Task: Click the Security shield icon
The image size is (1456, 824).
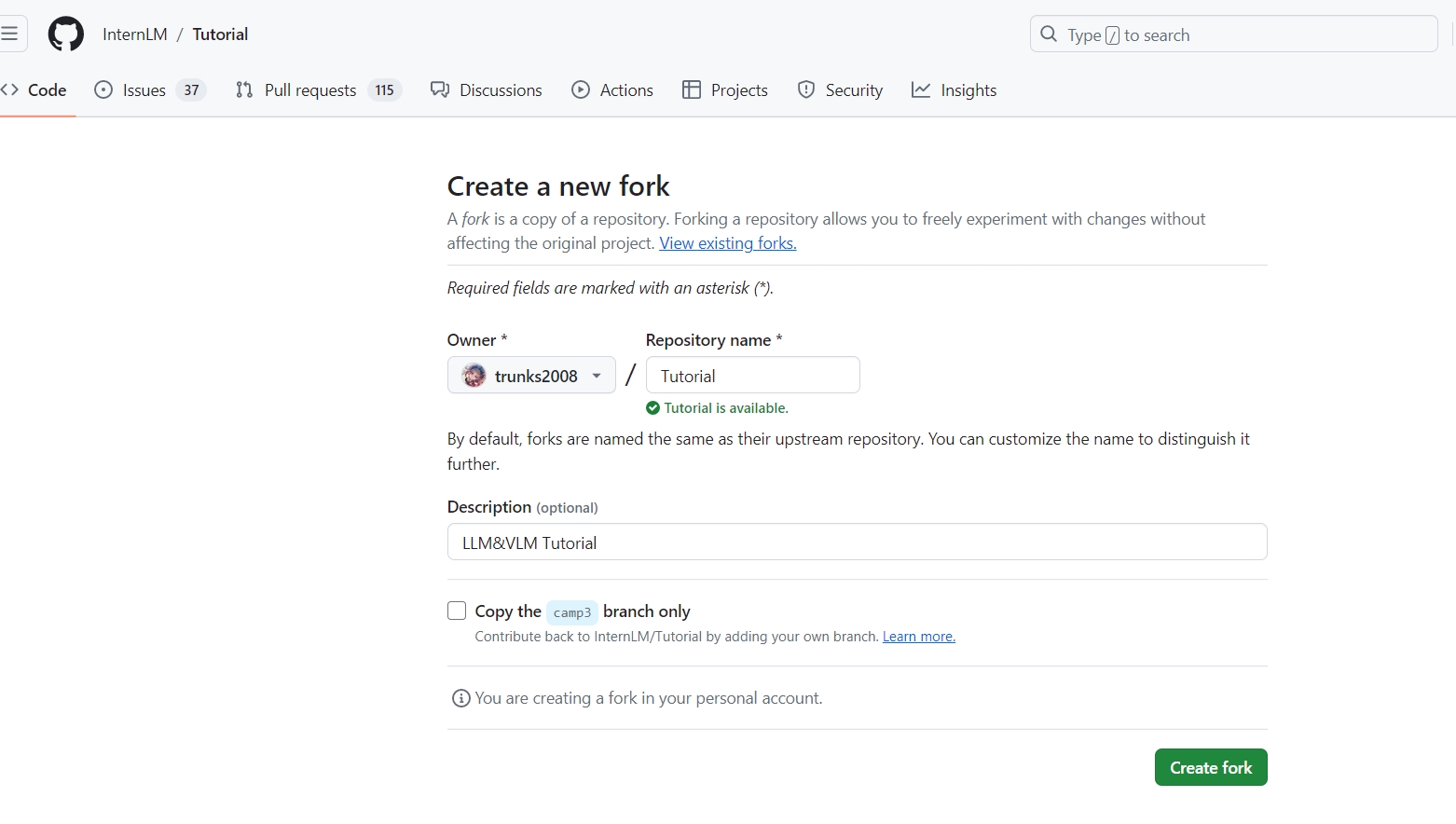Action: coord(806,89)
